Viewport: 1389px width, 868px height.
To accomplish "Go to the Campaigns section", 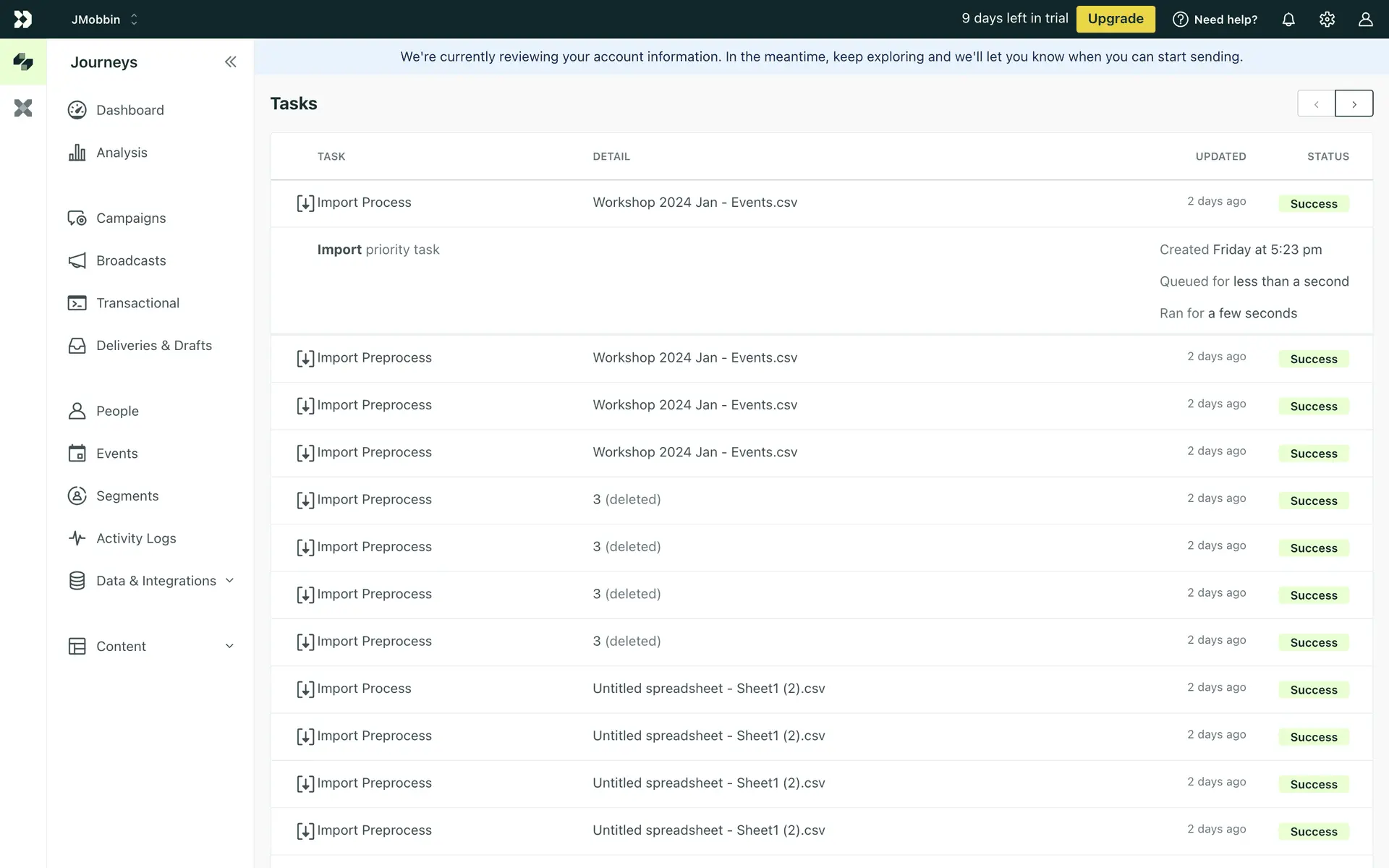I will 130,218.
